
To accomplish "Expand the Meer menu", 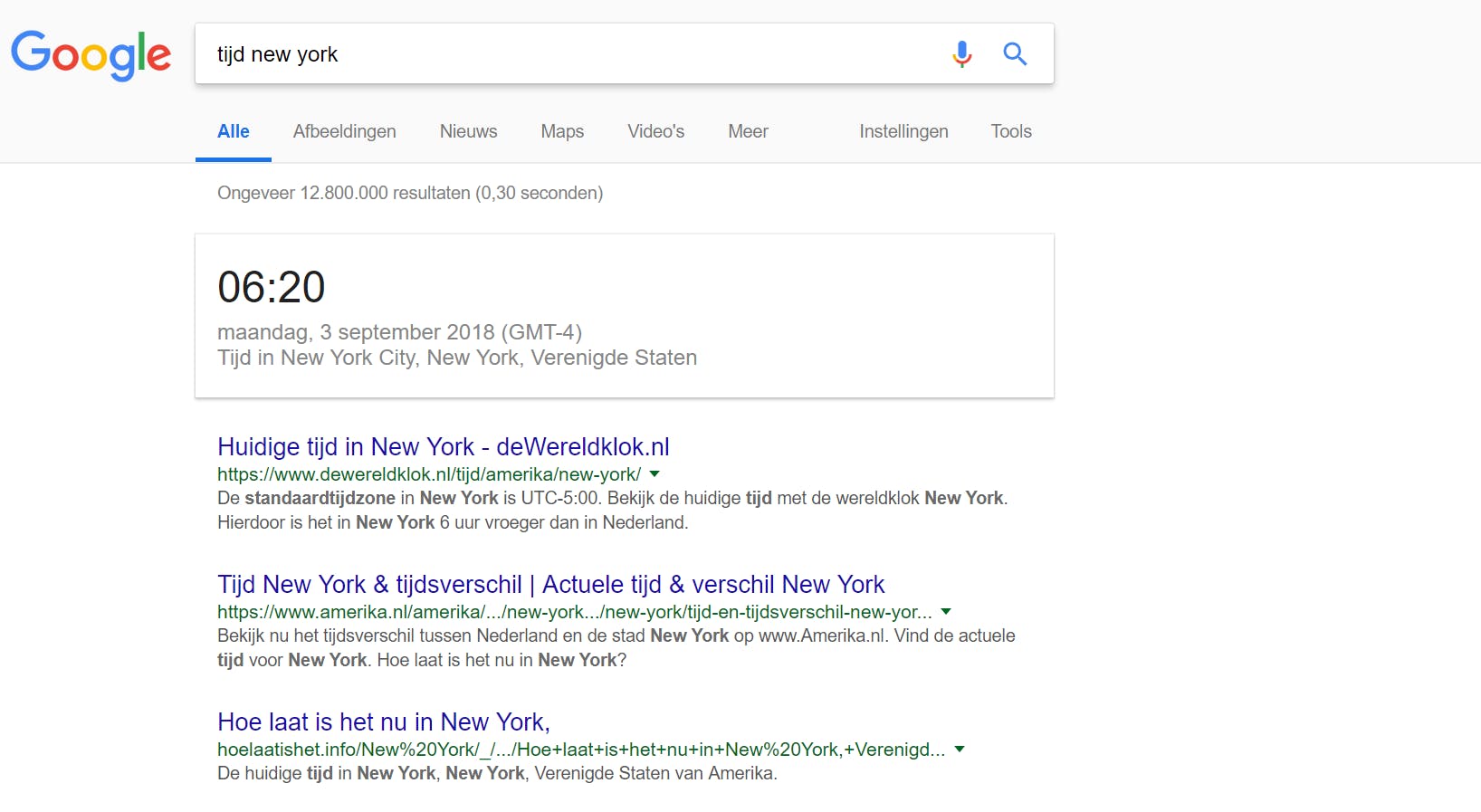I will click(x=749, y=131).
